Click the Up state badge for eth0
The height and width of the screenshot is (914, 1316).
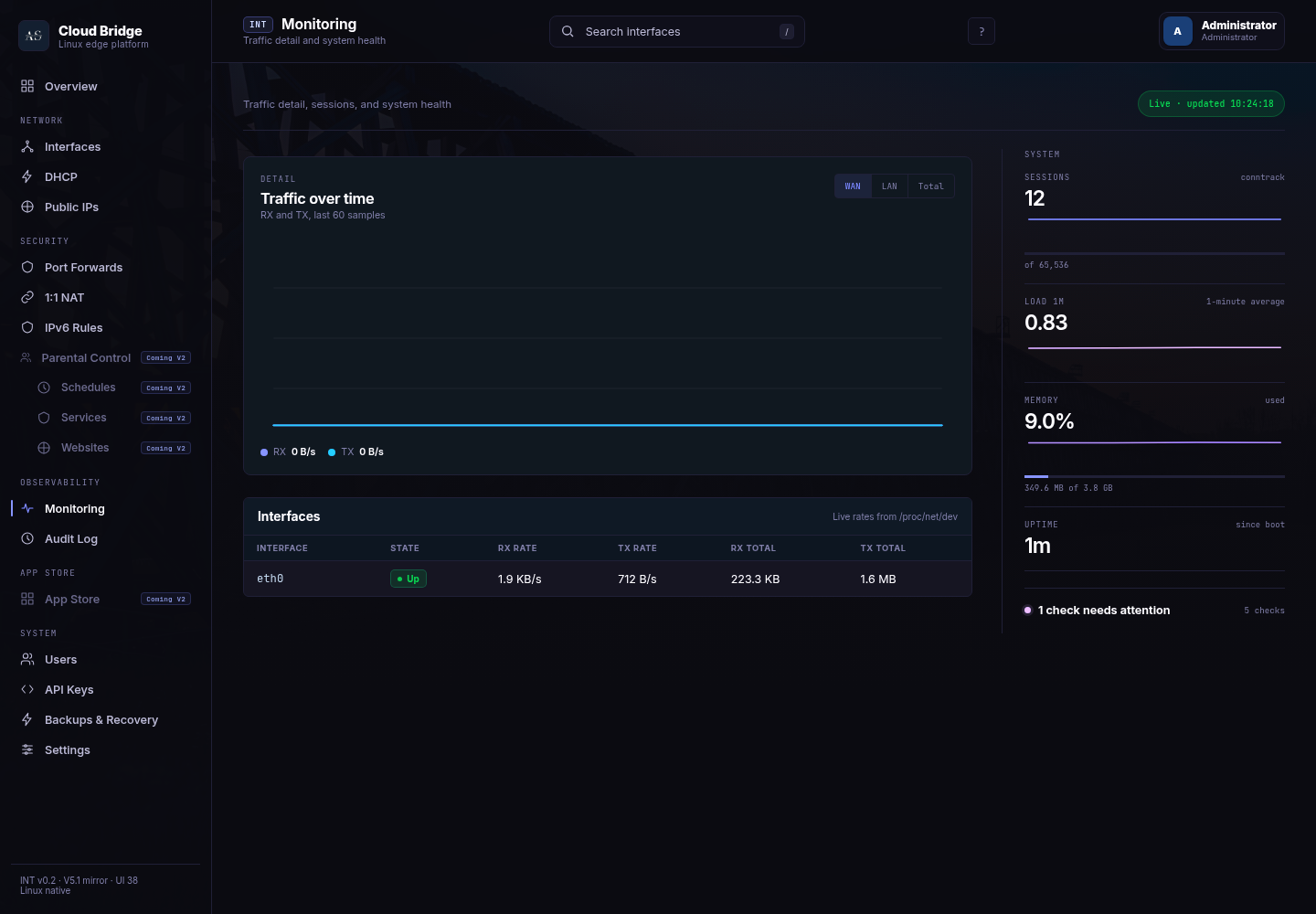[409, 579]
